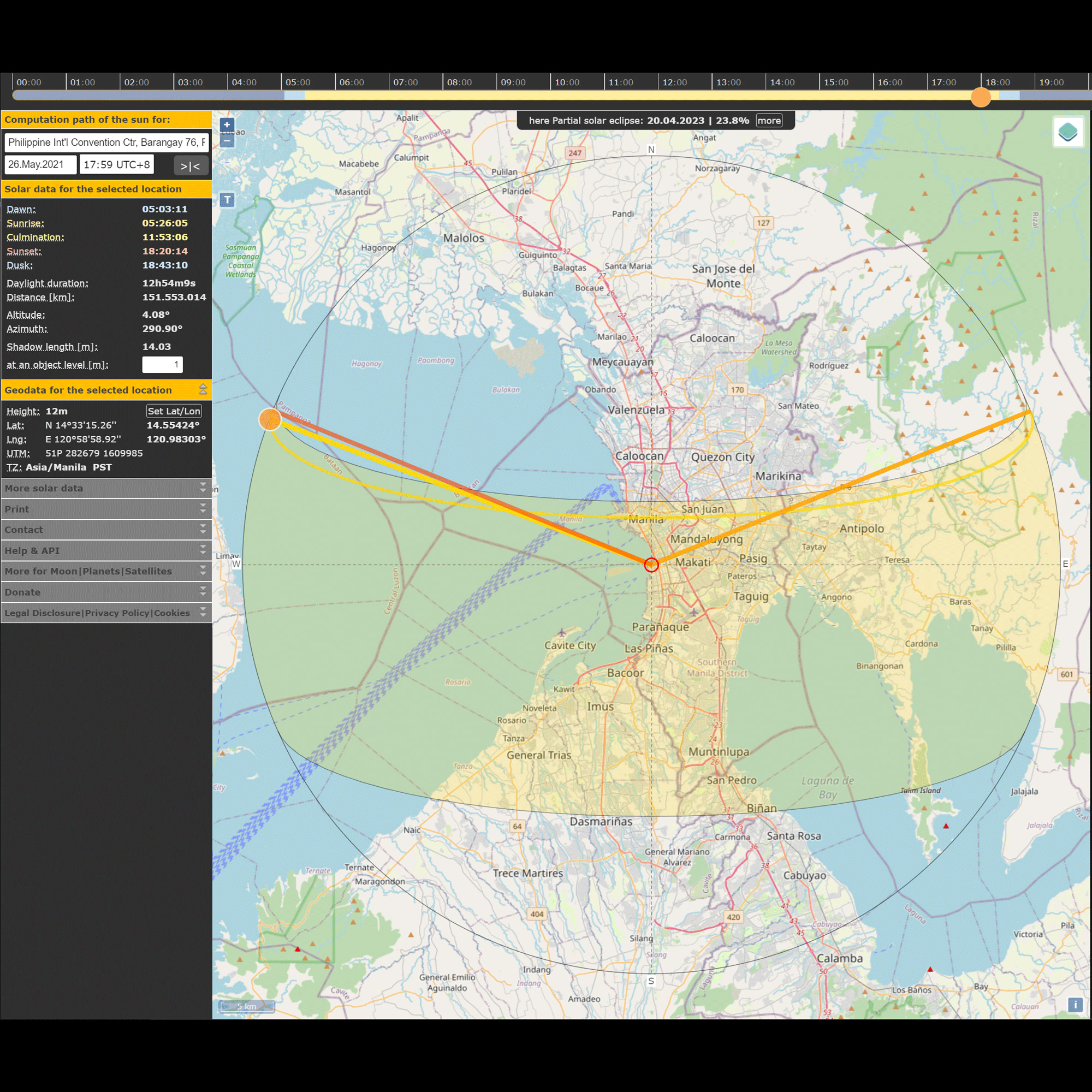This screenshot has width=1092, height=1092.
Task: Click the red location circle marker
Action: (x=651, y=565)
